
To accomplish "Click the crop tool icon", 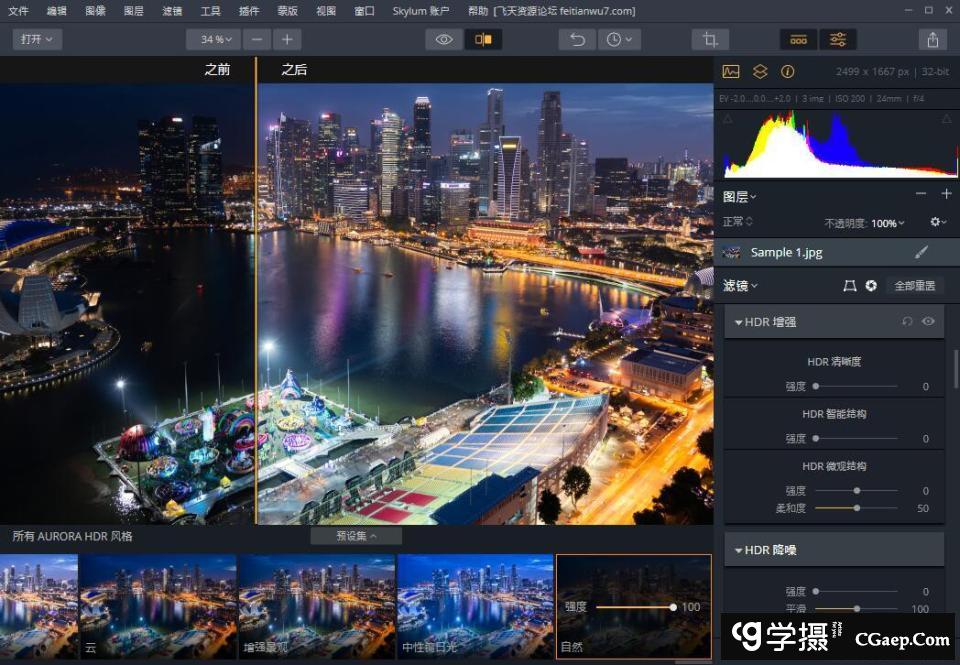I will [x=710, y=40].
